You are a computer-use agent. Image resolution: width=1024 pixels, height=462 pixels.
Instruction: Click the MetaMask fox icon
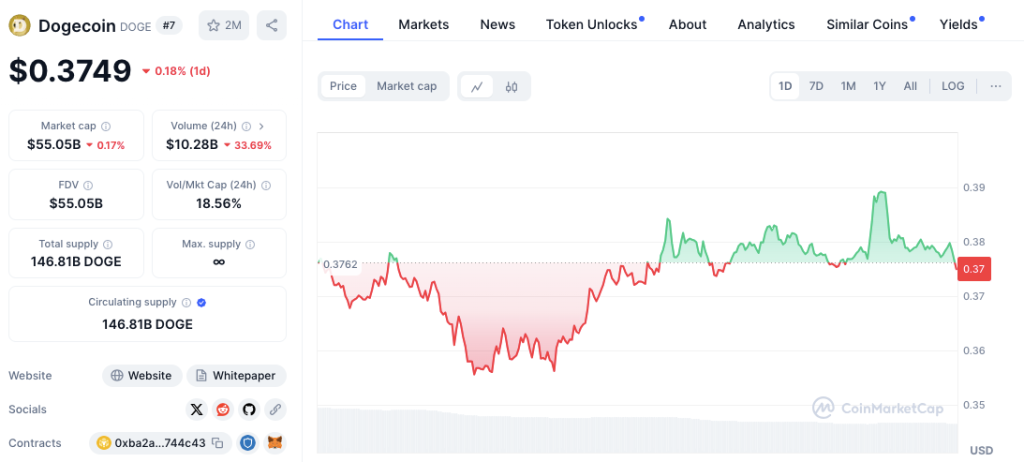tap(276, 443)
